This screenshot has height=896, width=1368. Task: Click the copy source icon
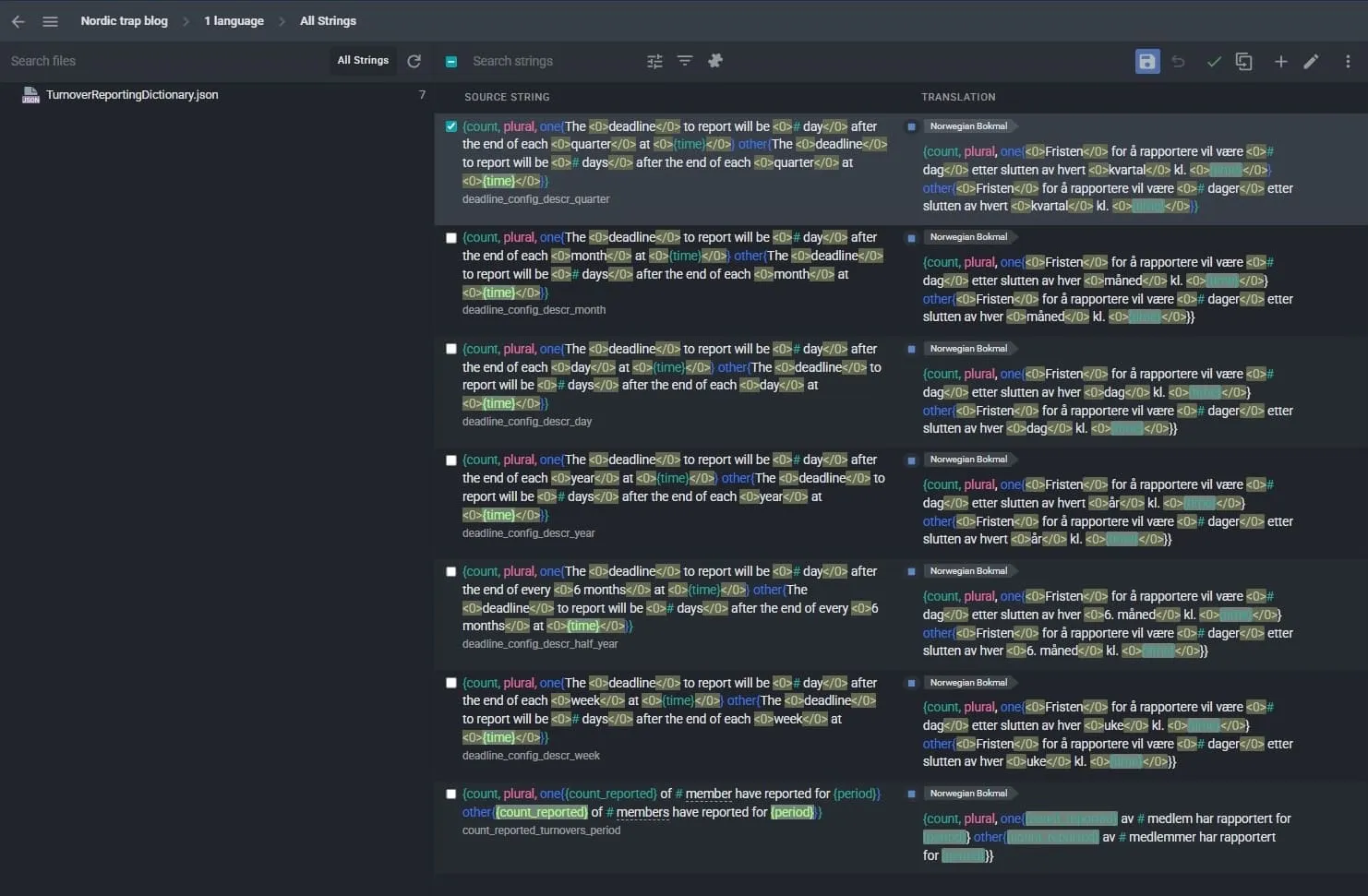(x=1244, y=62)
